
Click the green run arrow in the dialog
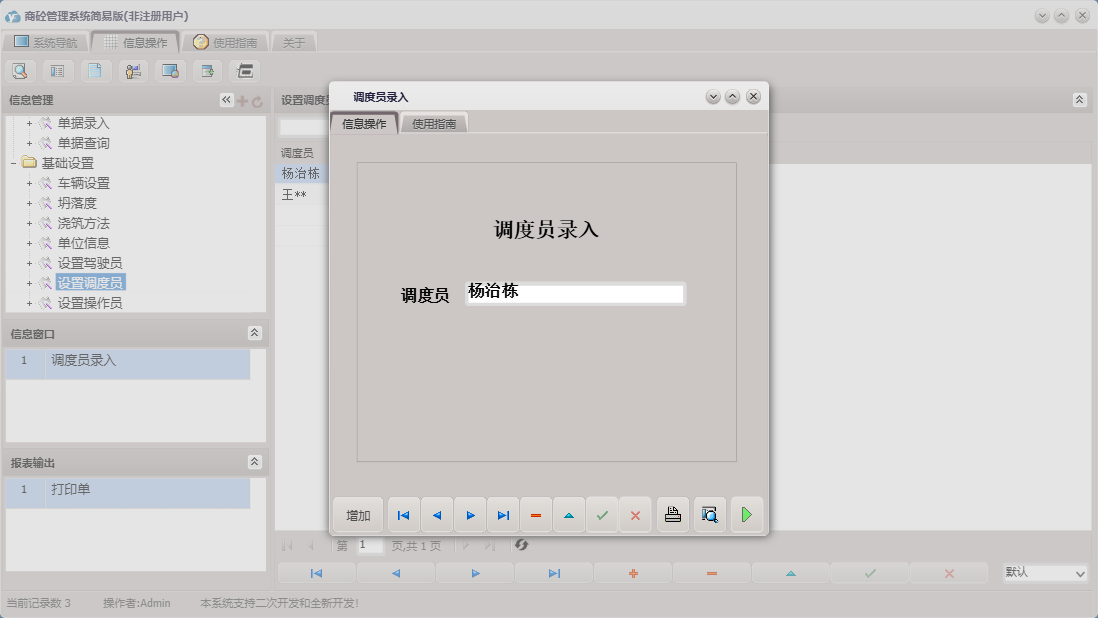coord(747,514)
